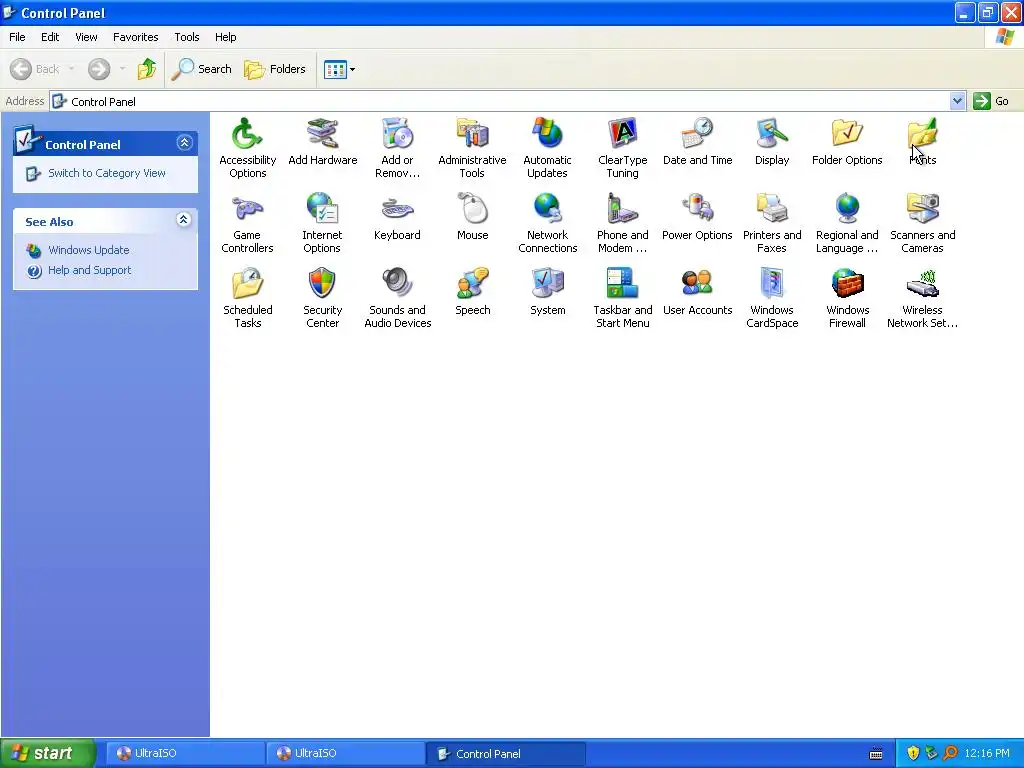
Task: Click the security shield tray icon
Action: coord(913,754)
